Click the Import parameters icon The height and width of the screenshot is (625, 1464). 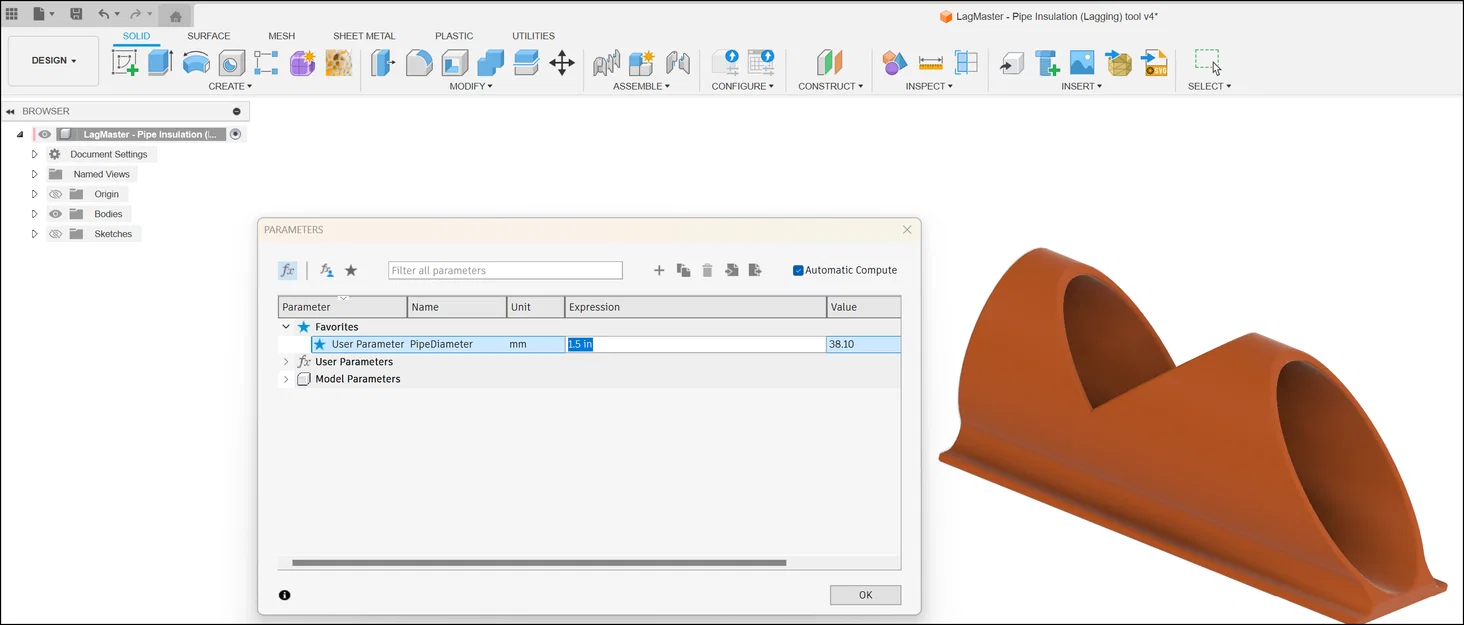click(731, 270)
